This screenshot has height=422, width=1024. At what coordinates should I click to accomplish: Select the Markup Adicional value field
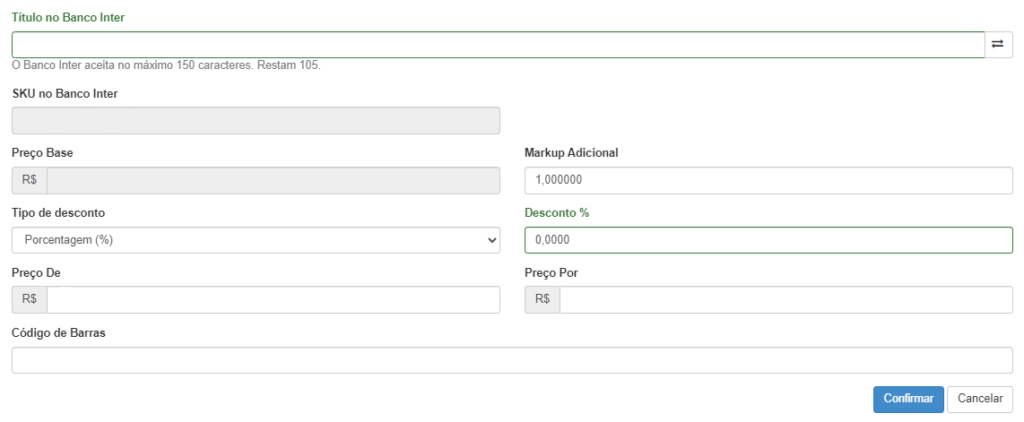(768, 181)
